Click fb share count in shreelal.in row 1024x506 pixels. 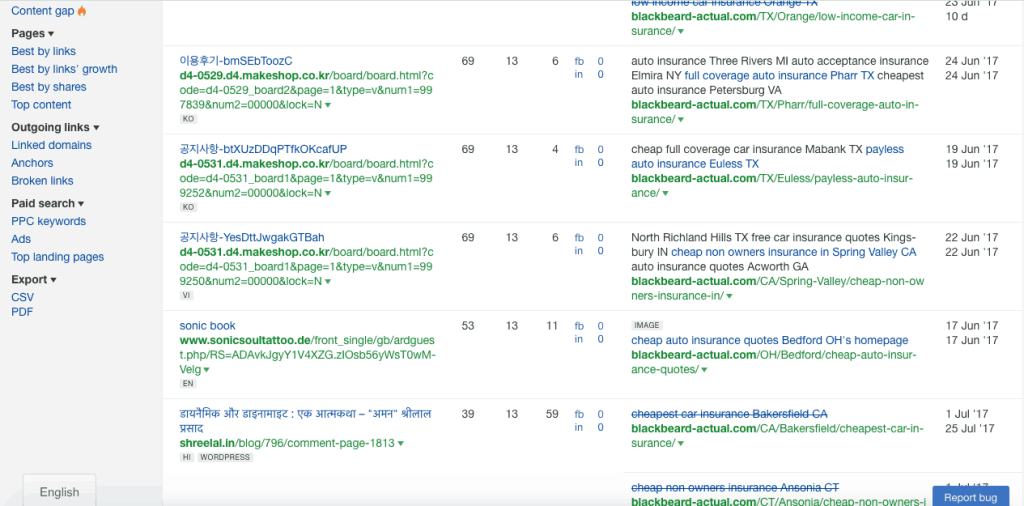pos(600,414)
